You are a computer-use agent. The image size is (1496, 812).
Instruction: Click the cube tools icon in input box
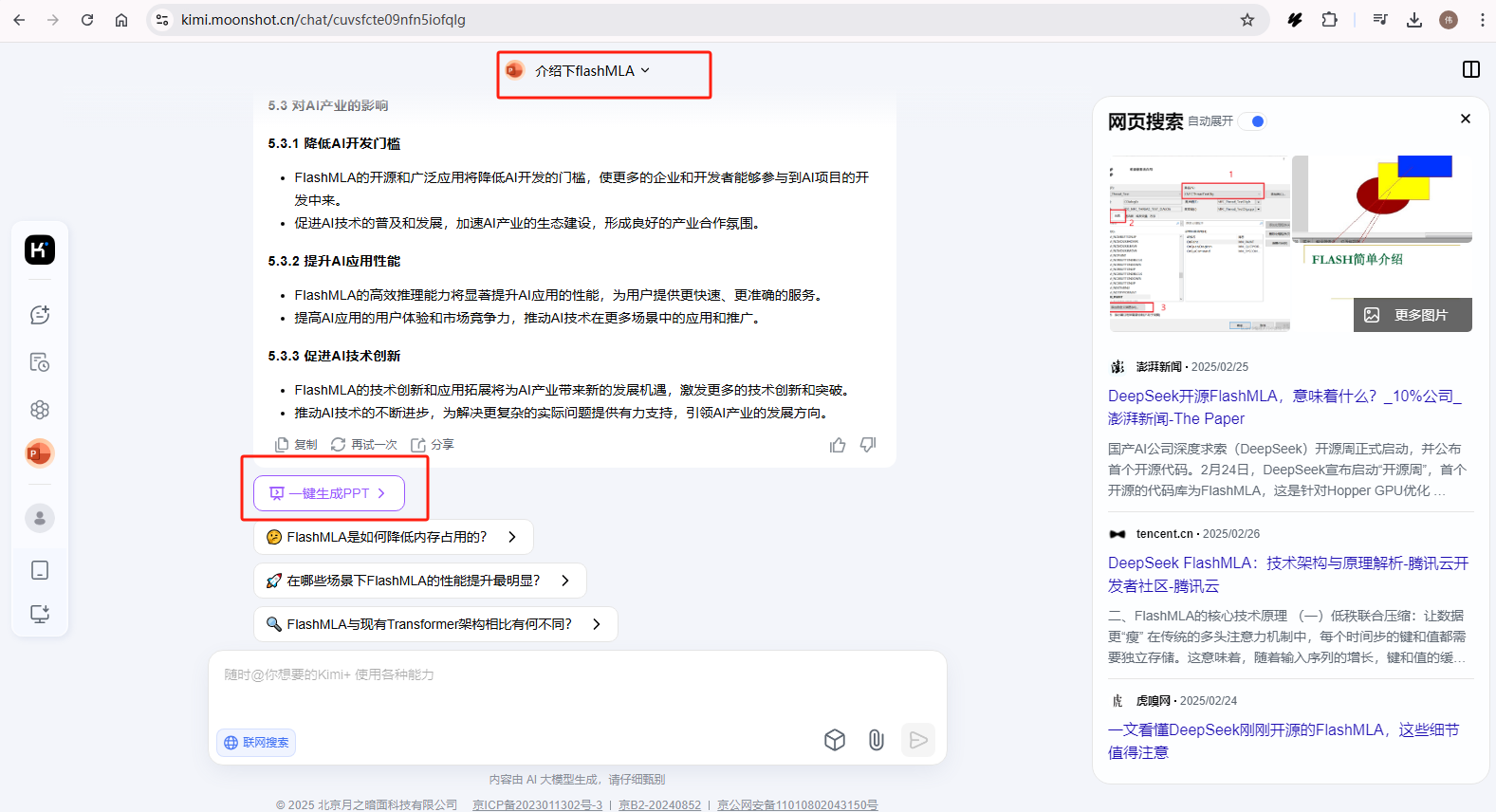tap(835, 740)
